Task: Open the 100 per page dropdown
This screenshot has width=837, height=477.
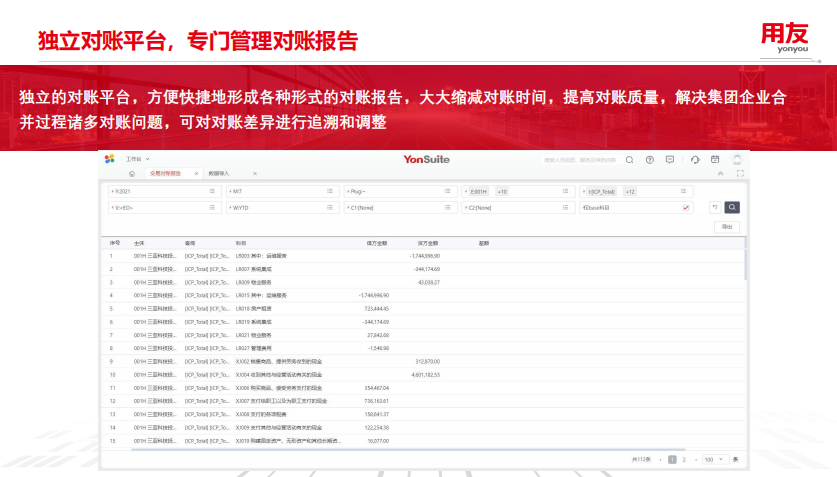Action: [x=714, y=459]
